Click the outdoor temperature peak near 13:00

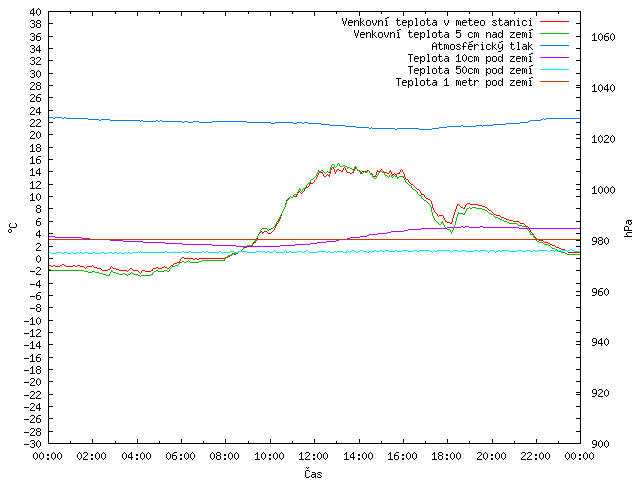pos(338,165)
